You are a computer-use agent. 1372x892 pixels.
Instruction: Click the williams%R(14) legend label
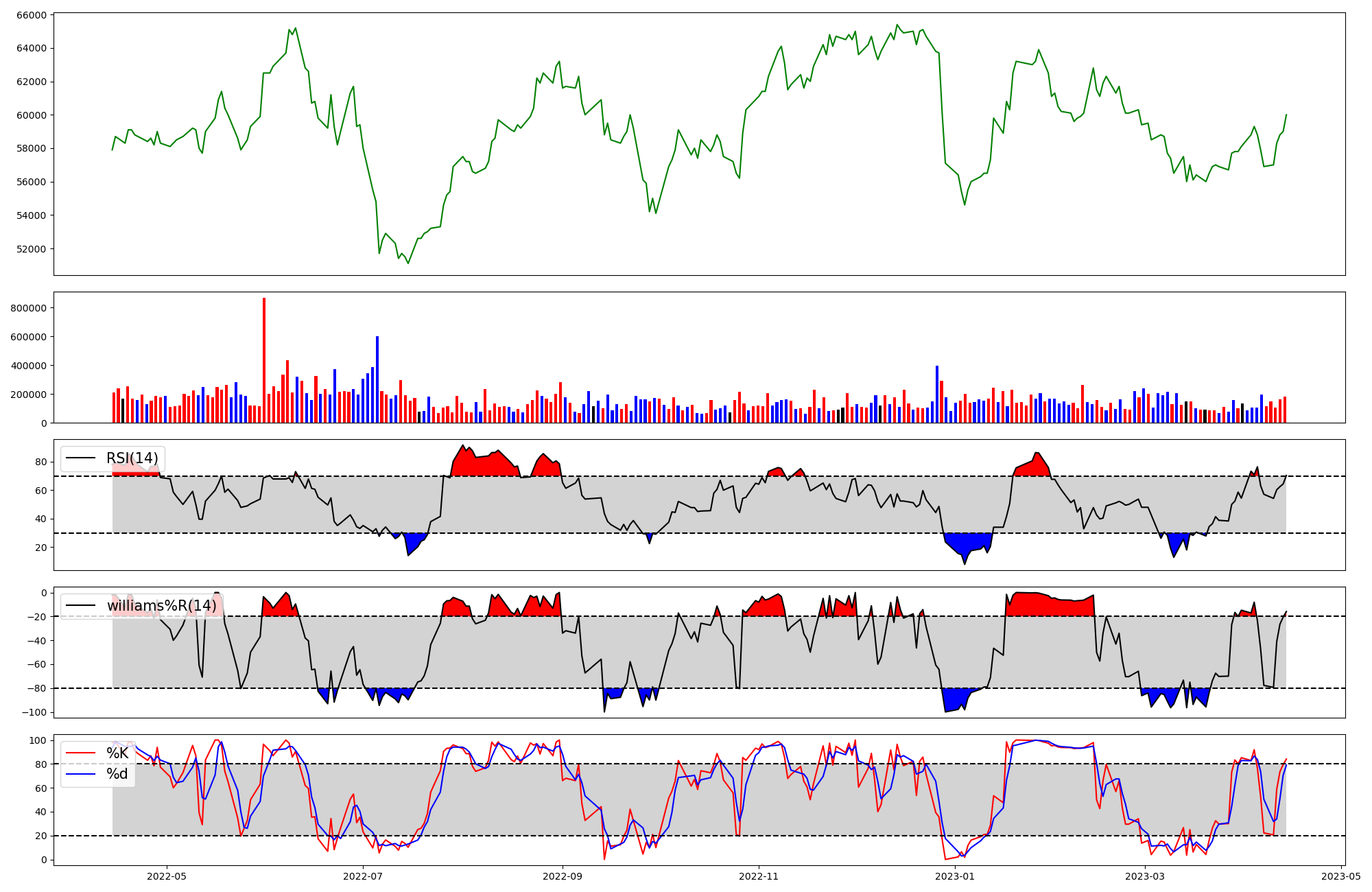(161, 606)
